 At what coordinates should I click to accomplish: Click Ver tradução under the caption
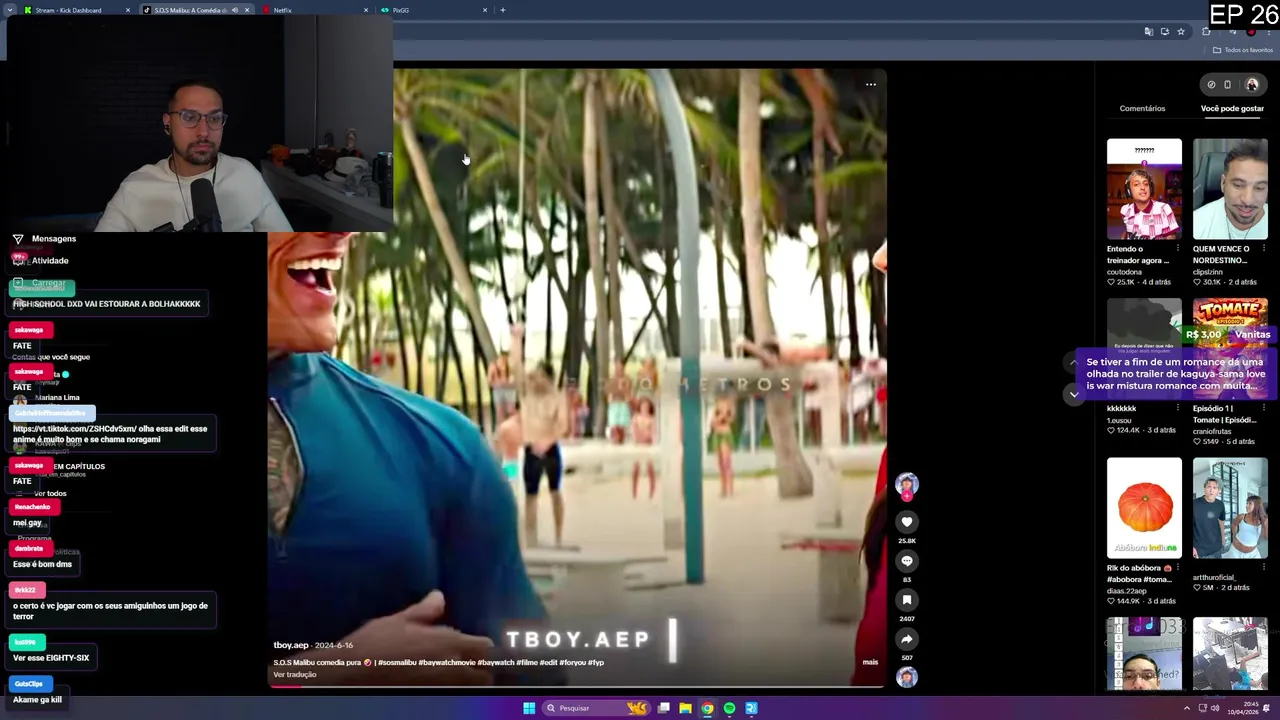click(x=295, y=675)
